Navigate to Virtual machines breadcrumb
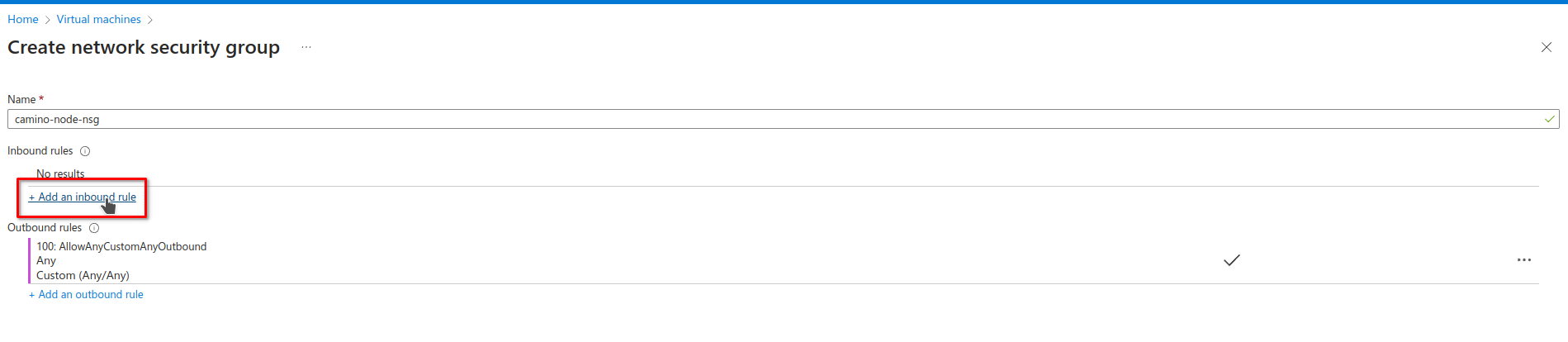The height and width of the screenshot is (342, 1568). (x=98, y=19)
